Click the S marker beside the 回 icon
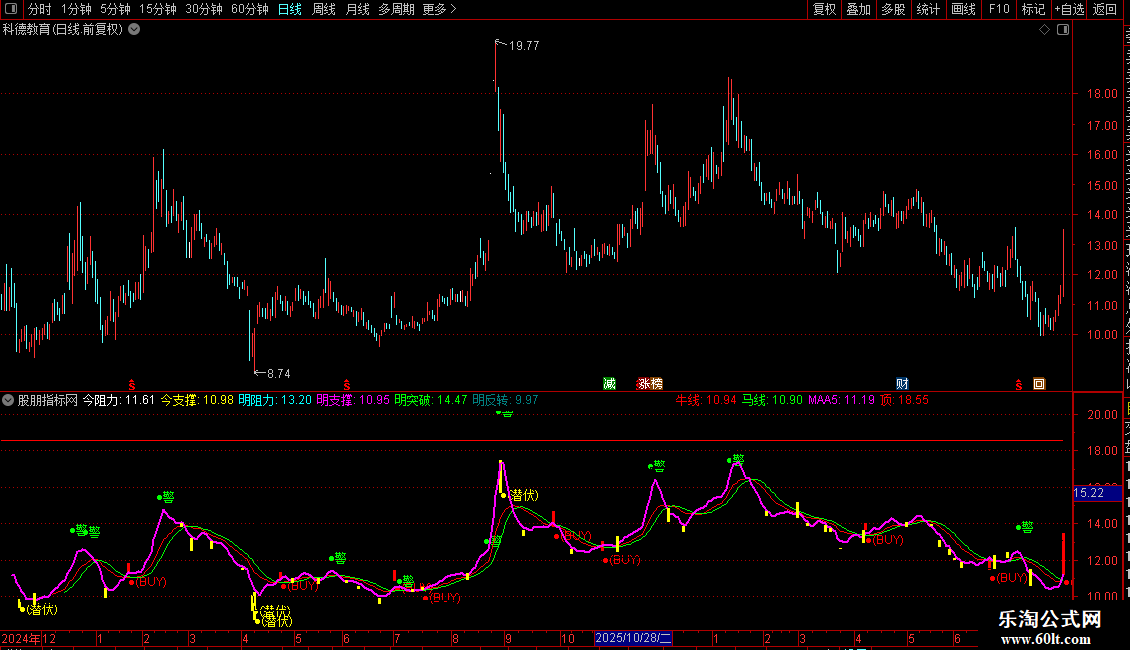This screenshot has width=1130, height=650. (1018, 385)
